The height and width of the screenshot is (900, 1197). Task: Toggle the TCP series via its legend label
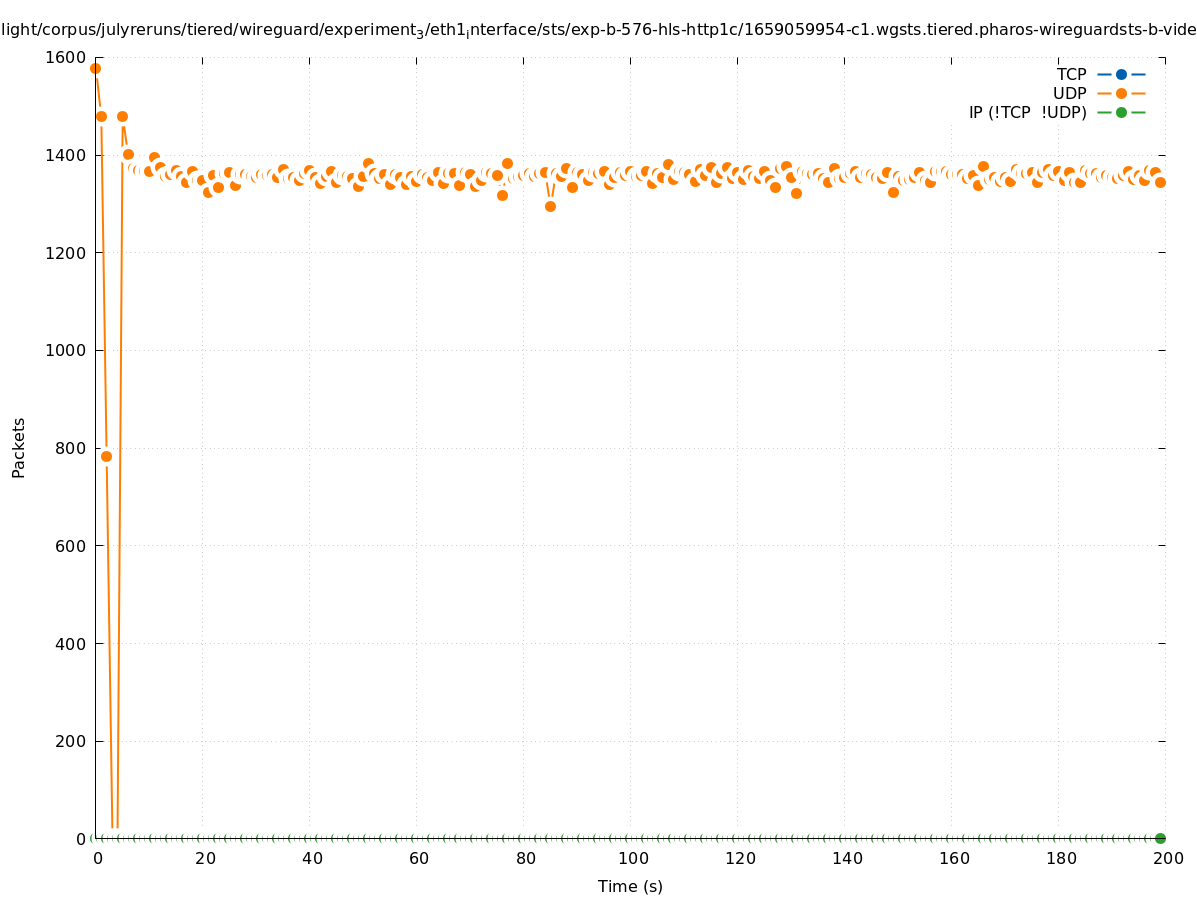(1071, 74)
